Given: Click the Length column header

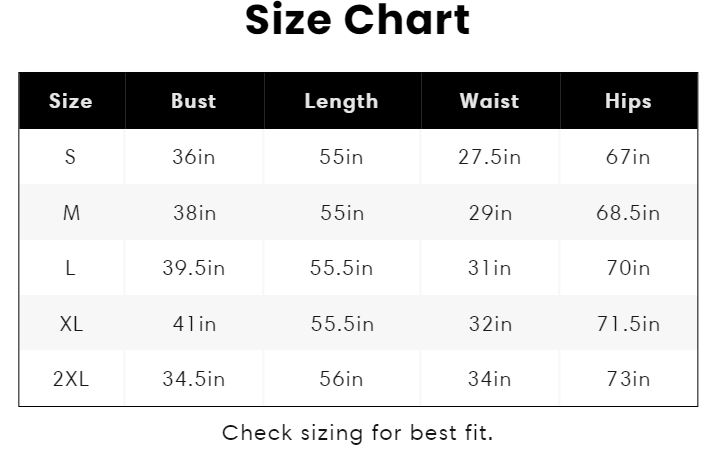Looking at the screenshot, I should [x=341, y=101].
